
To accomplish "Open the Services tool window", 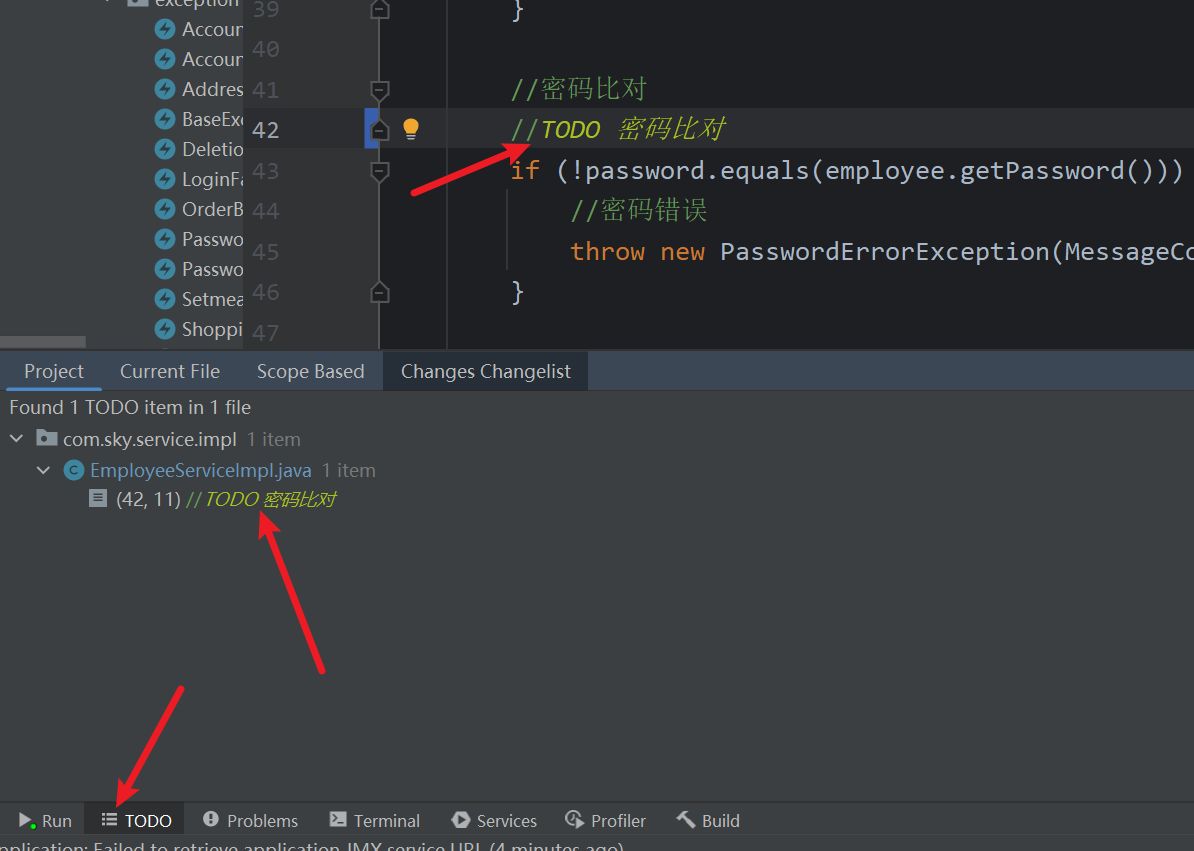I will [493, 820].
